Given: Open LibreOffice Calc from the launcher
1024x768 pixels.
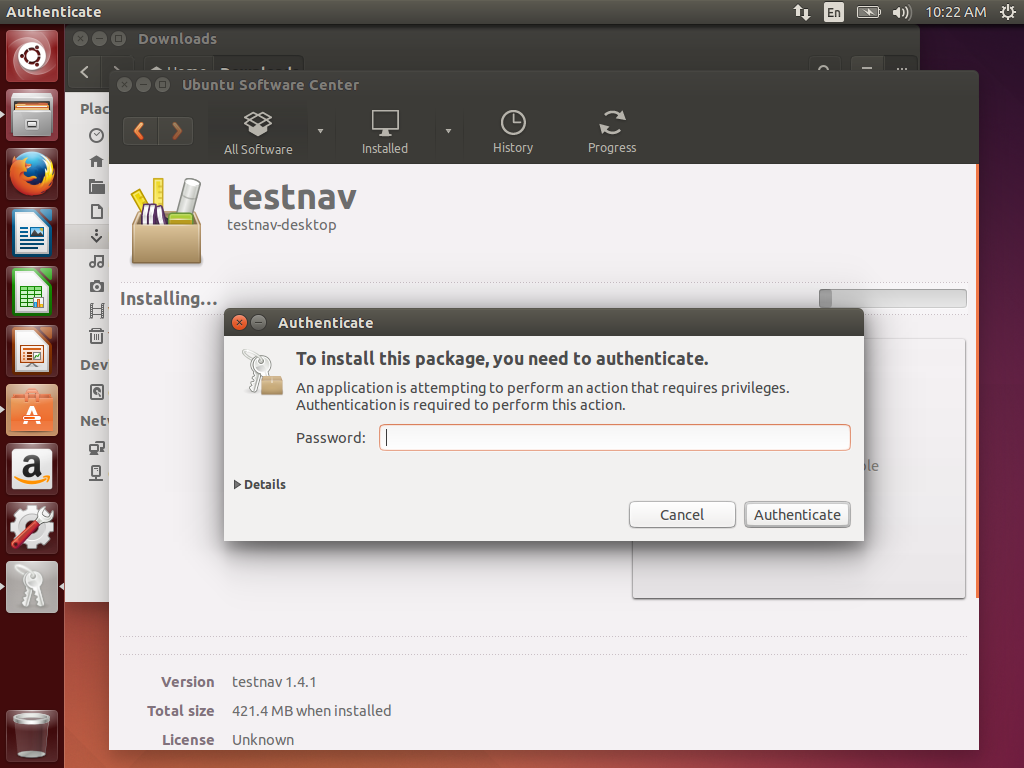Looking at the screenshot, I should (33, 293).
